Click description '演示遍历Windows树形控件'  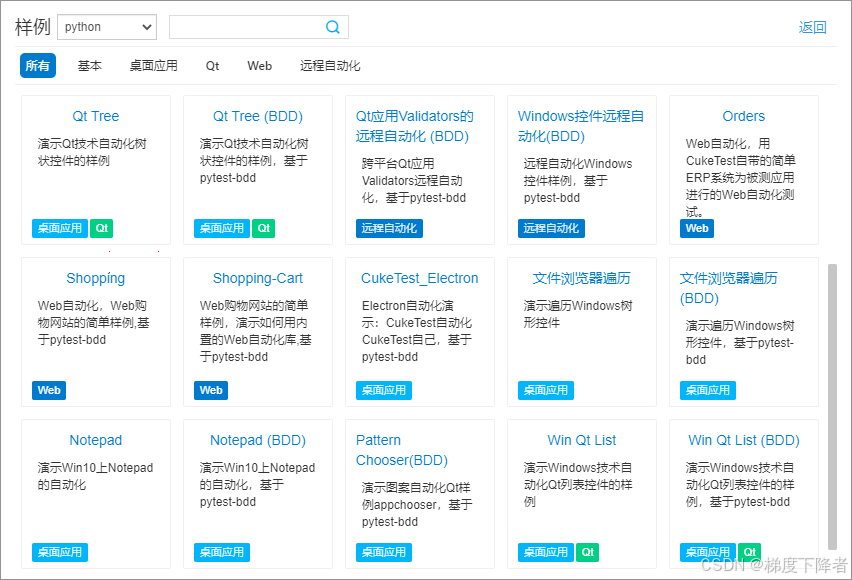578,314
